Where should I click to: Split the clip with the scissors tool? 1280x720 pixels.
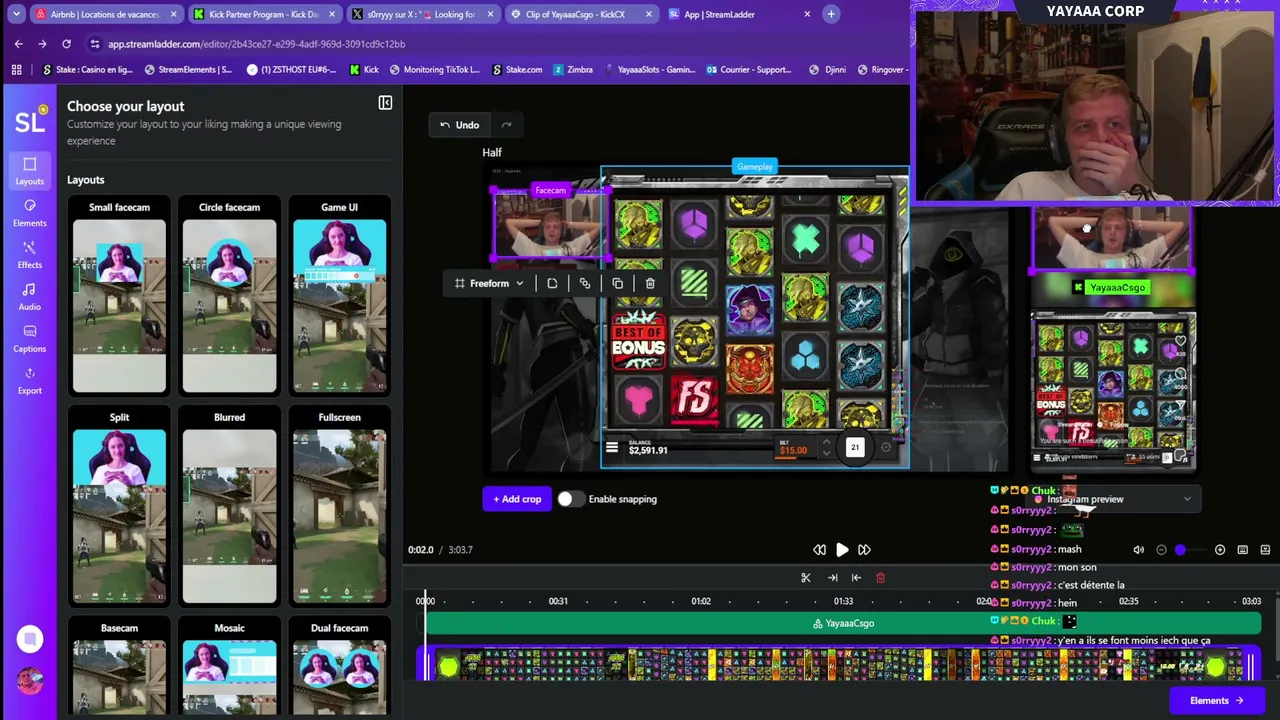pyautogui.click(x=805, y=578)
